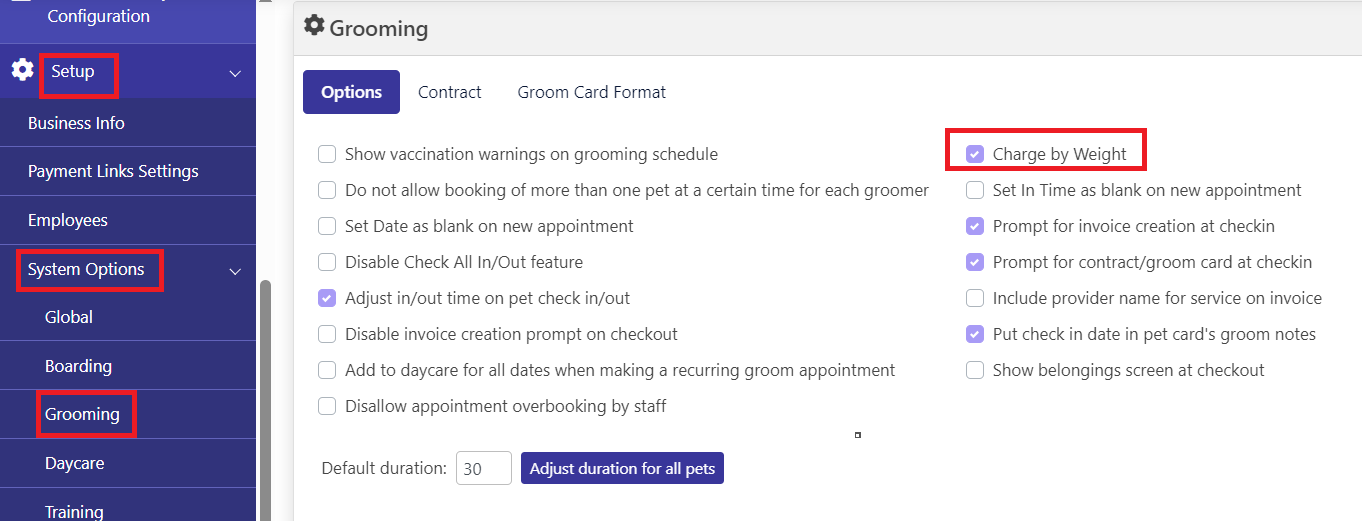The image size is (1362, 521).
Task: Collapse the Setup section chevron
Action: (235, 73)
